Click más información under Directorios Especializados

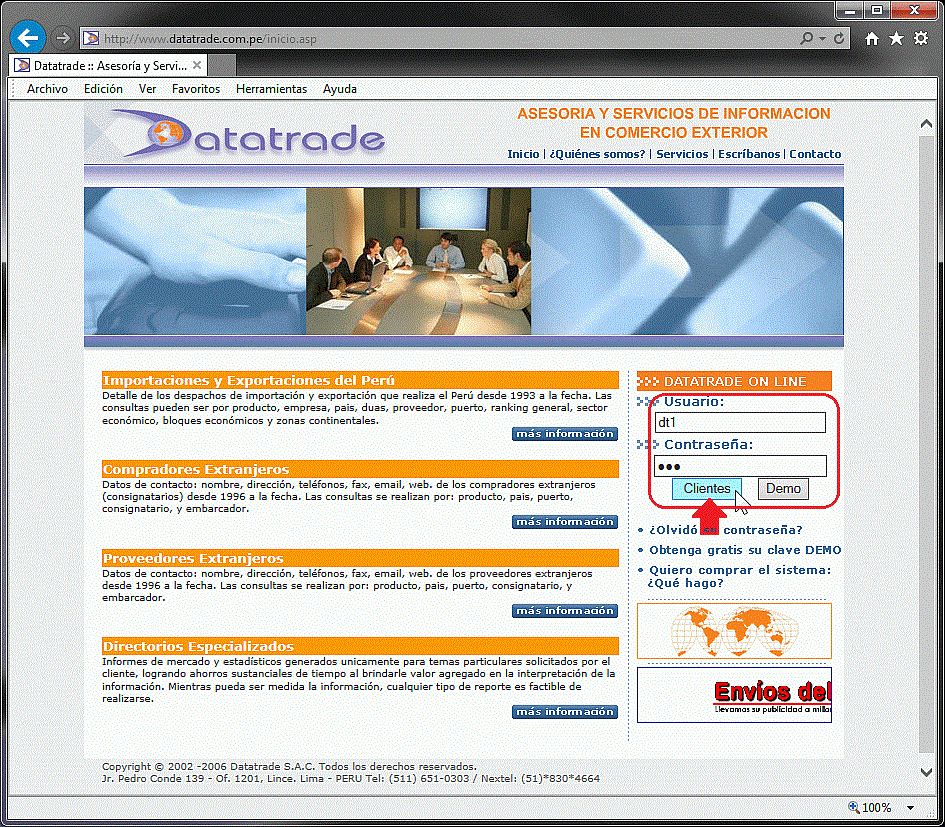(565, 712)
